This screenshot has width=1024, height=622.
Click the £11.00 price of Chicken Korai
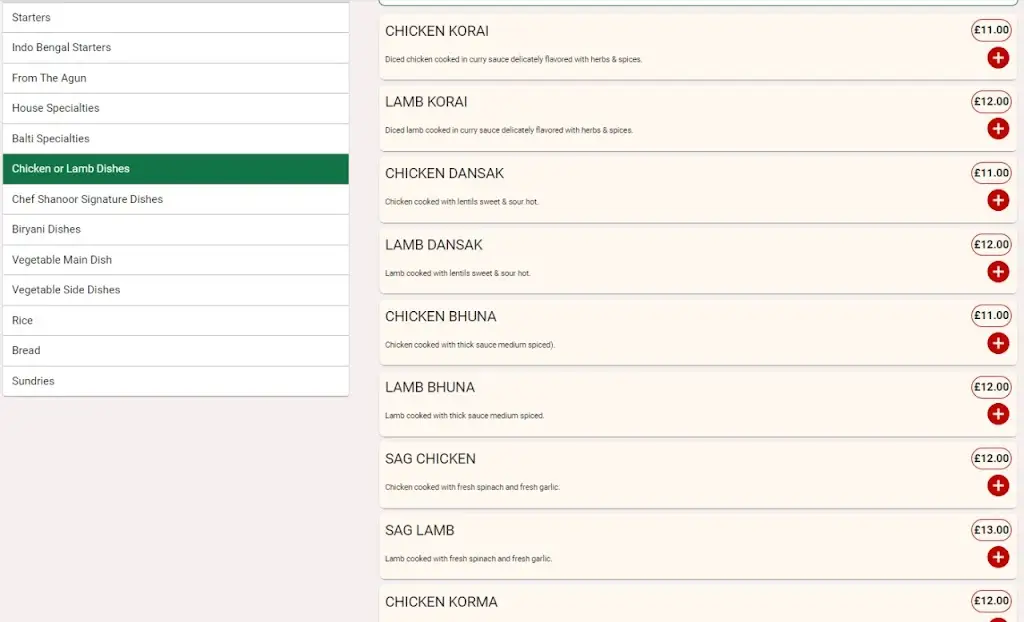991,30
